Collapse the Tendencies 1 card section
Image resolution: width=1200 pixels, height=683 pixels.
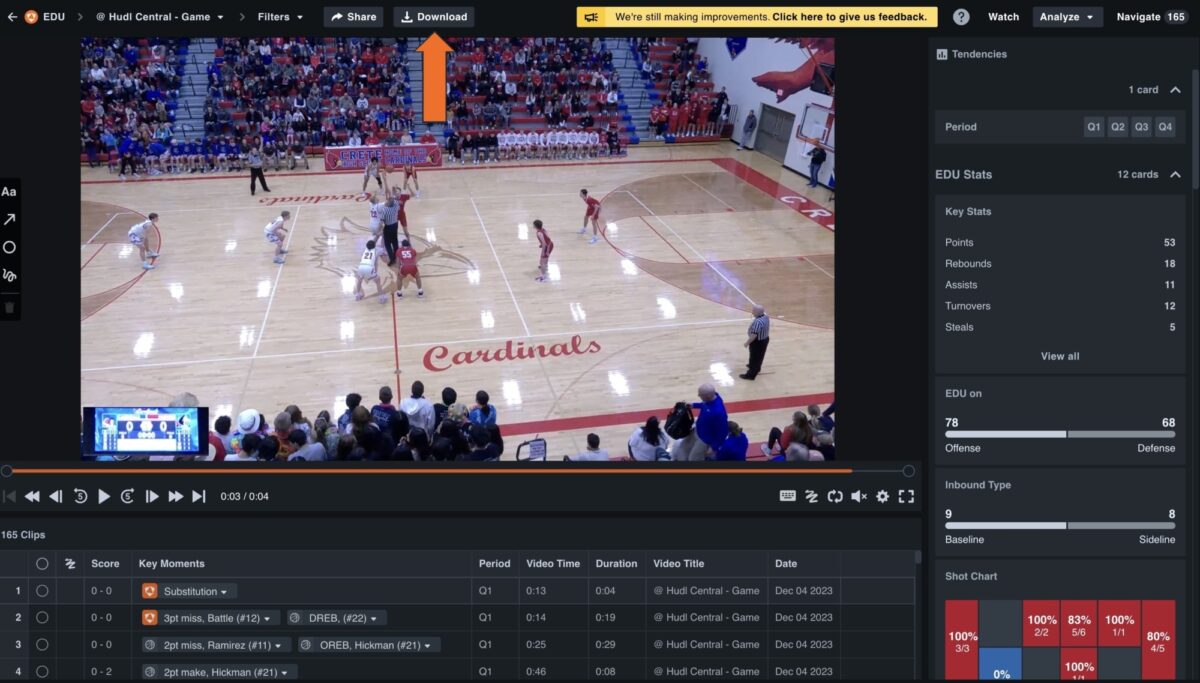pos(1175,90)
